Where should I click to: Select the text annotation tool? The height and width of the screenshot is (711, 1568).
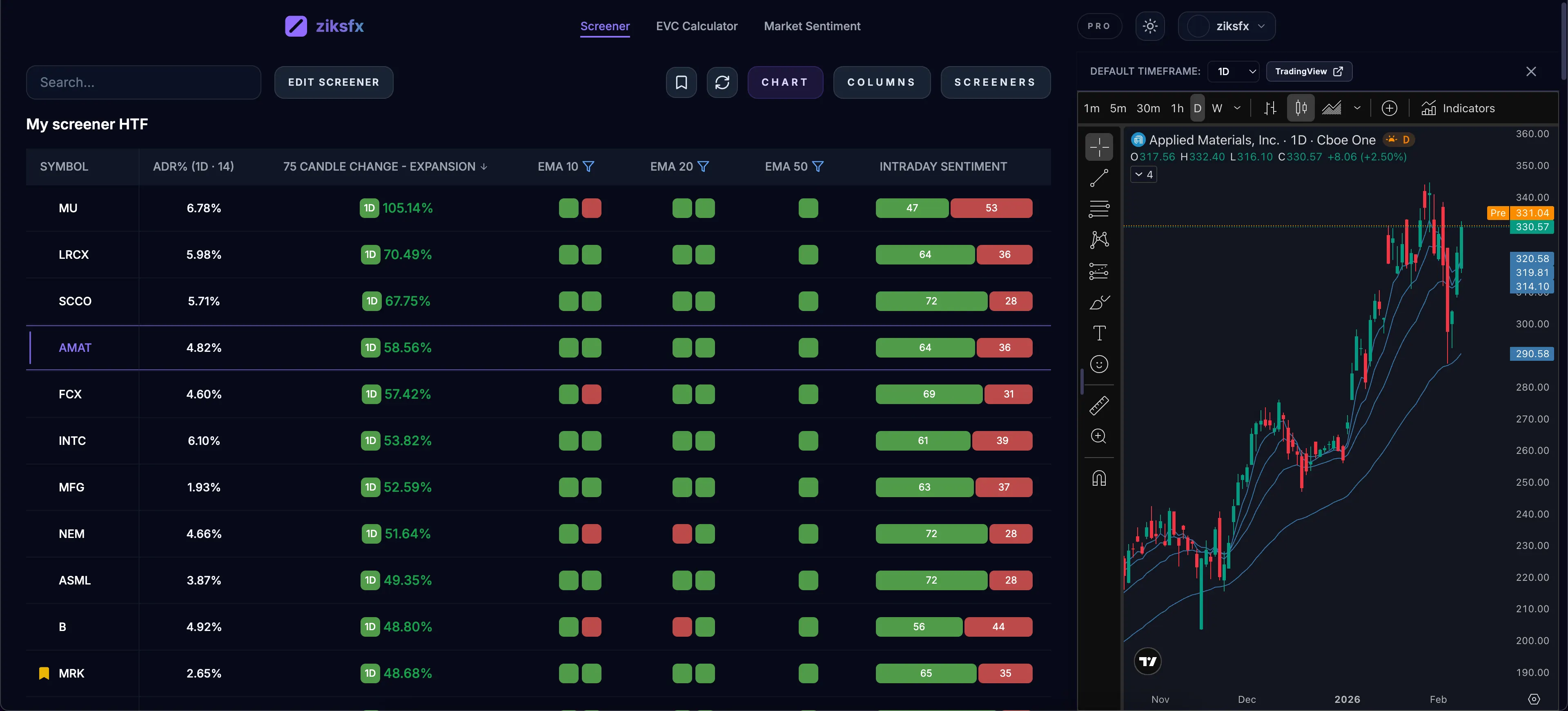click(1099, 333)
